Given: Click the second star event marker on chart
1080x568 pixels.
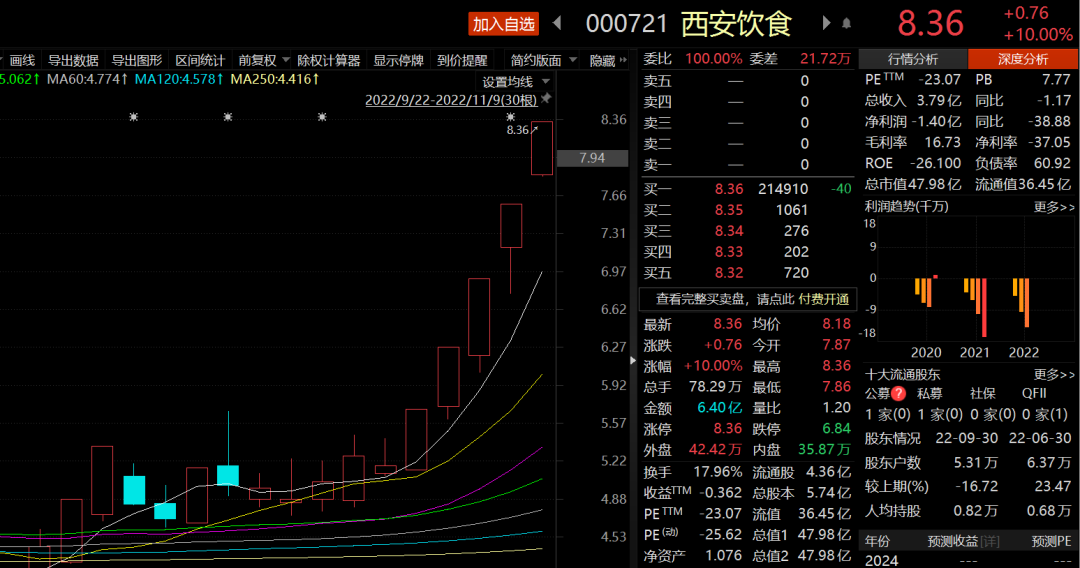Looking at the screenshot, I should click(228, 117).
